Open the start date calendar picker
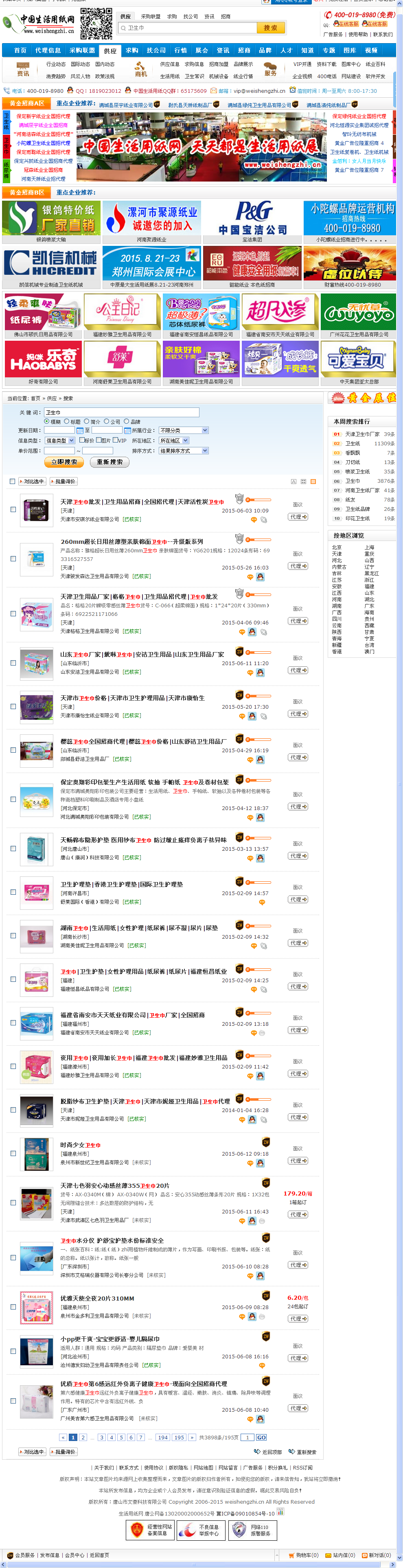Viewport: 403px width, 1568px height. pyautogui.click(x=79, y=430)
